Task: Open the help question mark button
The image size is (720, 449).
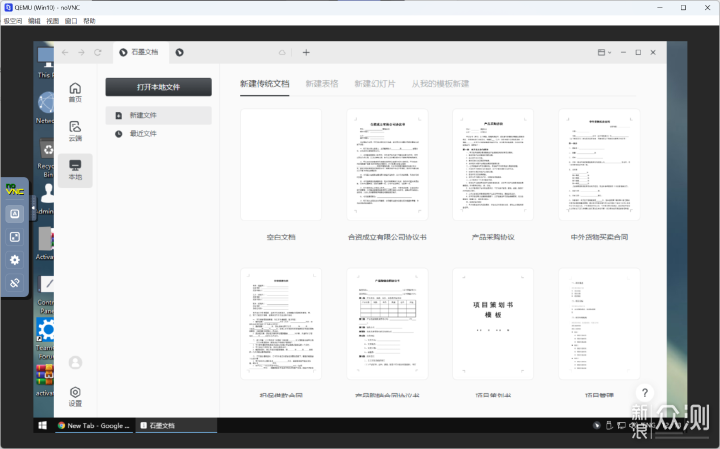Action: point(646,393)
